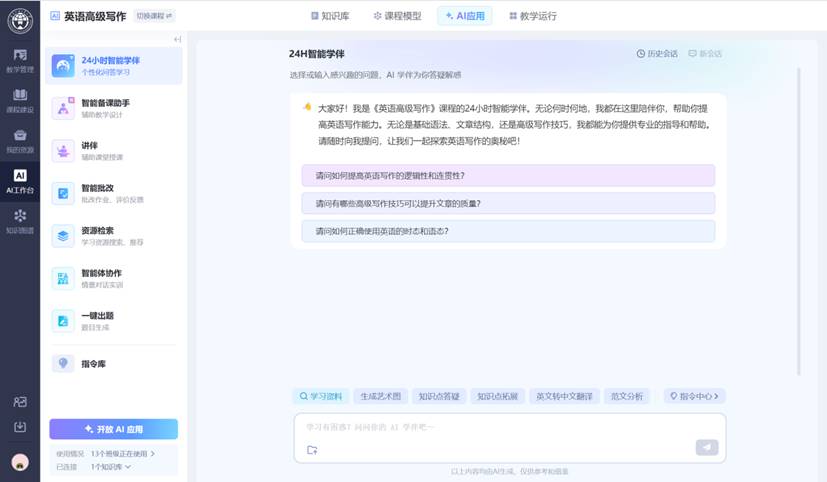The height and width of the screenshot is (482, 827).
Task: Click the 开放 AI 应用 button
Action: [113, 429]
